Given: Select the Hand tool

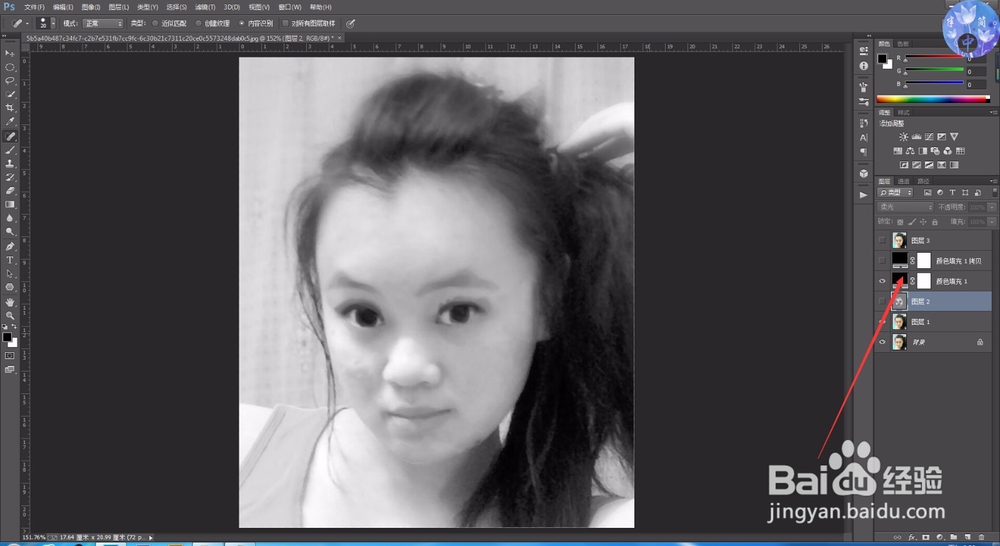Looking at the screenshot, I should click(10, 301).
